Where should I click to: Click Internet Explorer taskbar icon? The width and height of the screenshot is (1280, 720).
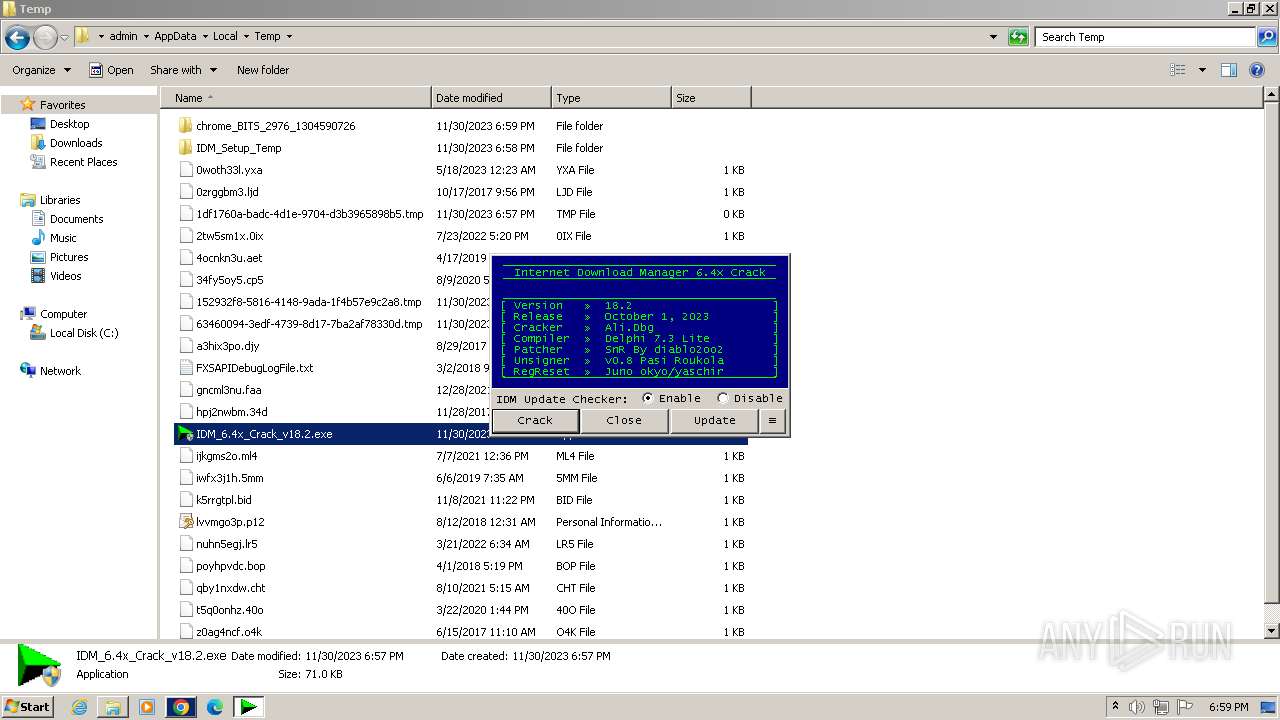click(x=80, y=707)
